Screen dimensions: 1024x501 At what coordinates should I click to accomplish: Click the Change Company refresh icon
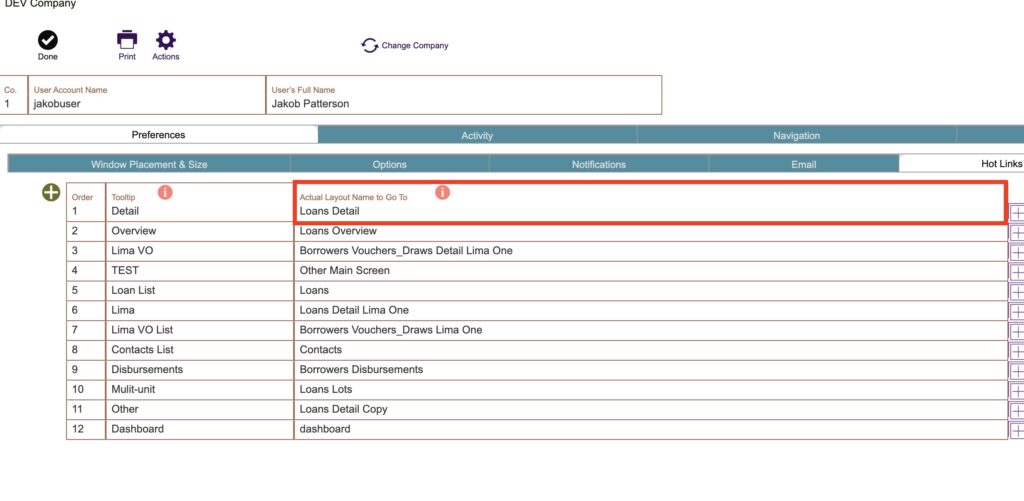coord(370,46)
